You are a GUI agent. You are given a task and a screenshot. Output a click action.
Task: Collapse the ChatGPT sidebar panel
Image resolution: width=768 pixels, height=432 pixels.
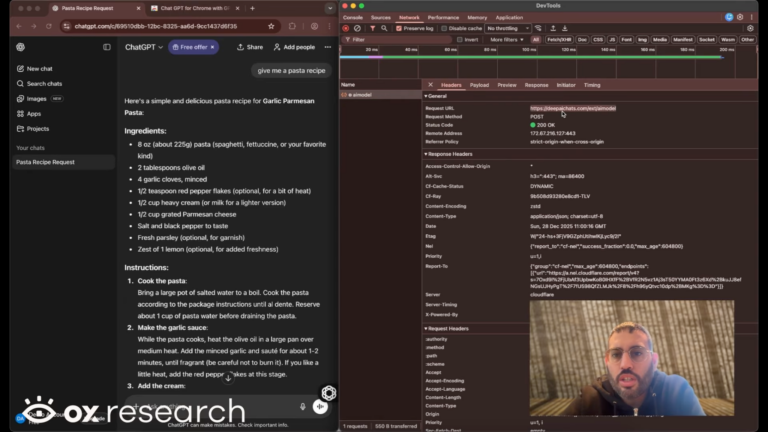pyautogui.click(x=107, y=47)
